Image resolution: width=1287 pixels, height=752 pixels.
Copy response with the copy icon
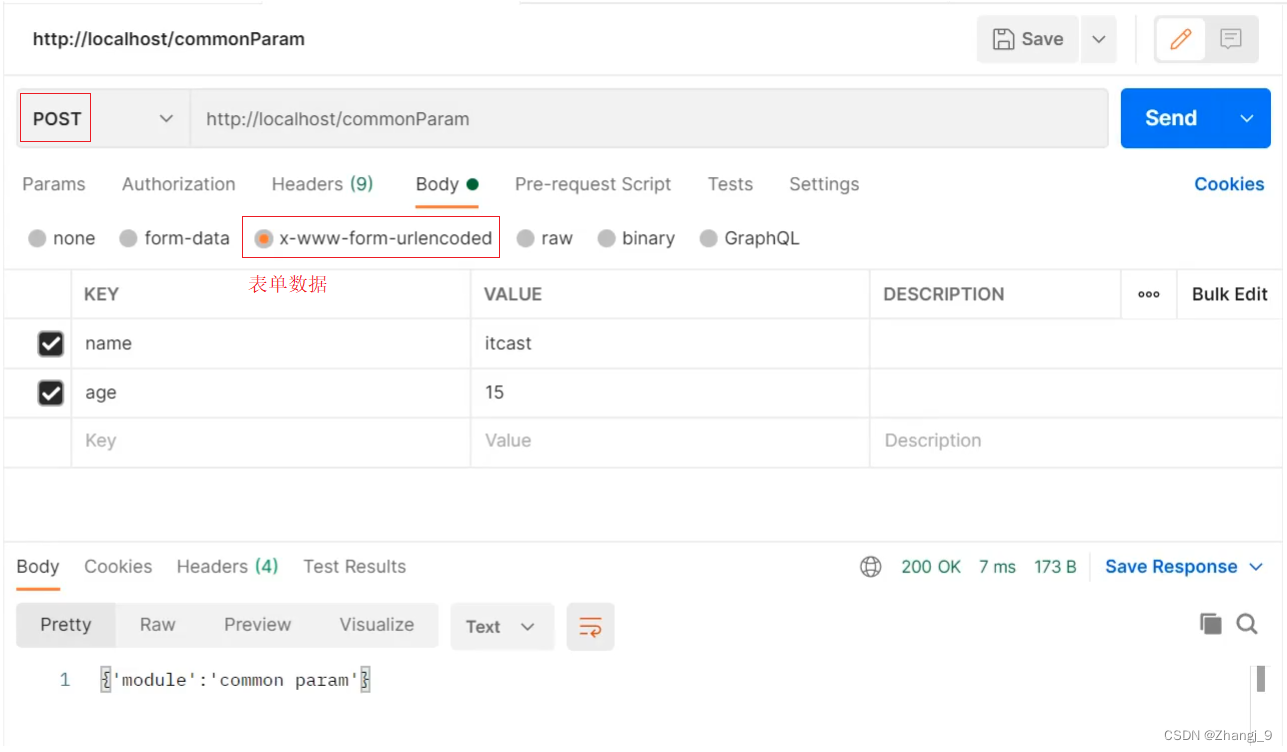coord(1210,624)
